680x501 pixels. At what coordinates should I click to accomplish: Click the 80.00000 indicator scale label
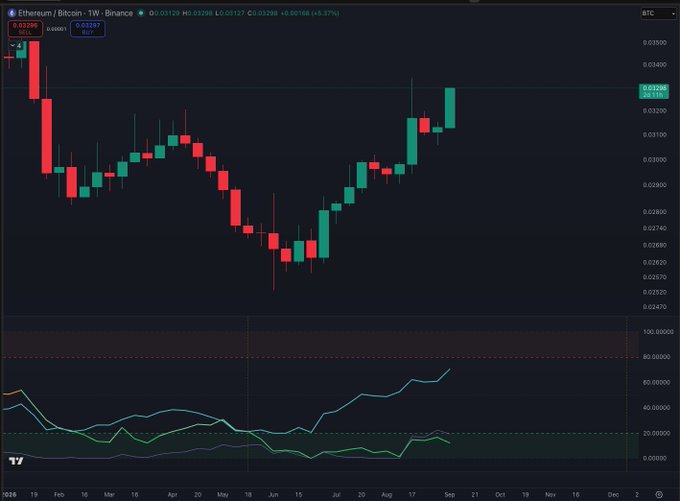(x=658, y=357)
